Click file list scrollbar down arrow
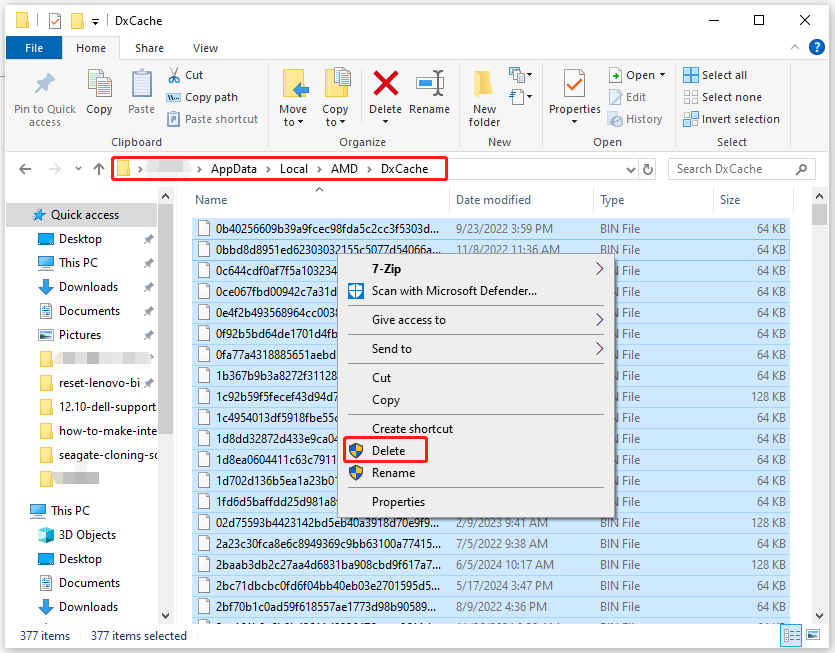Image resolution: width=835 pixels, height=653 pixels. point(819,616)
